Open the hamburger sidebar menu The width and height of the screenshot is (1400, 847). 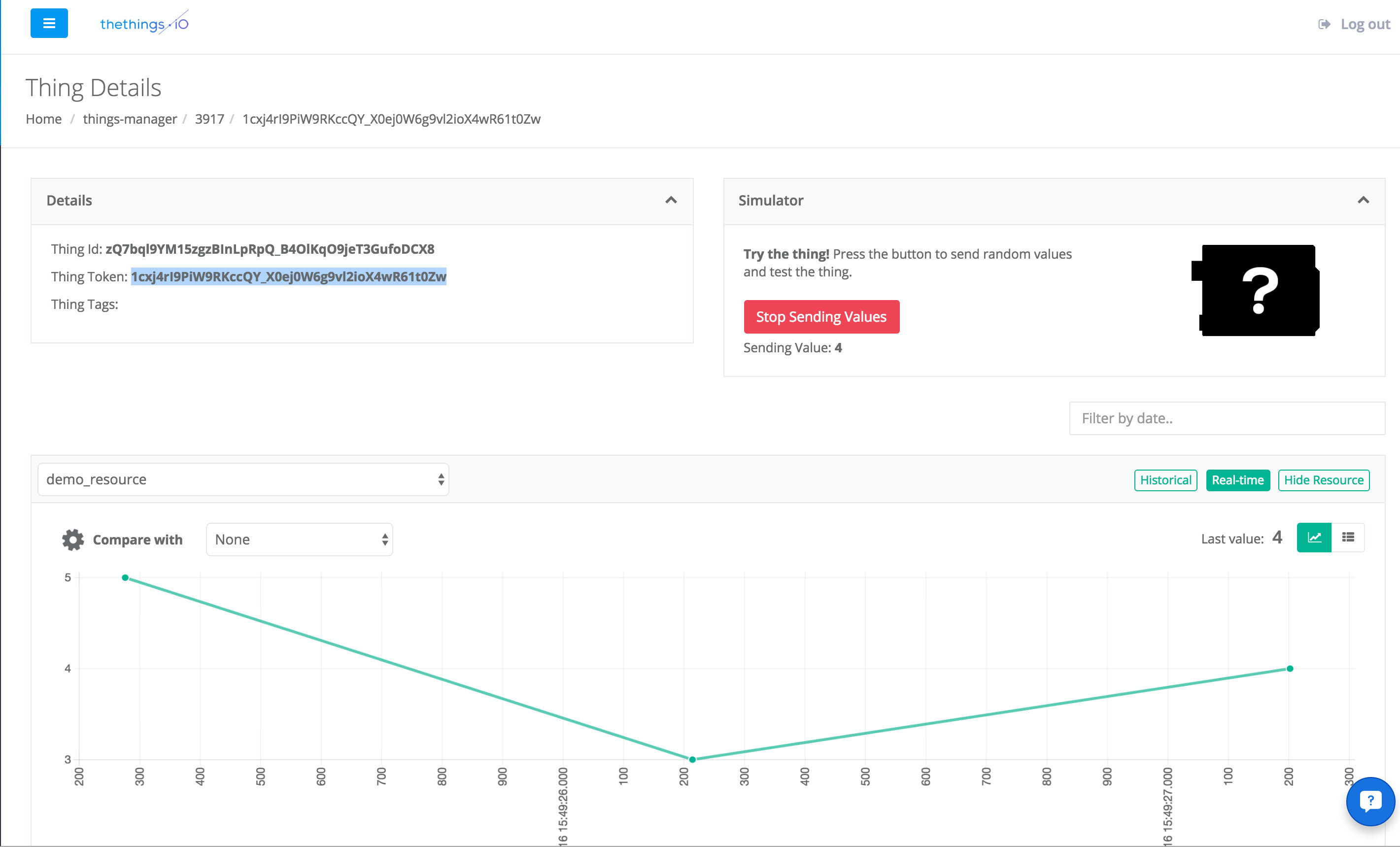(x=49, y=23)
